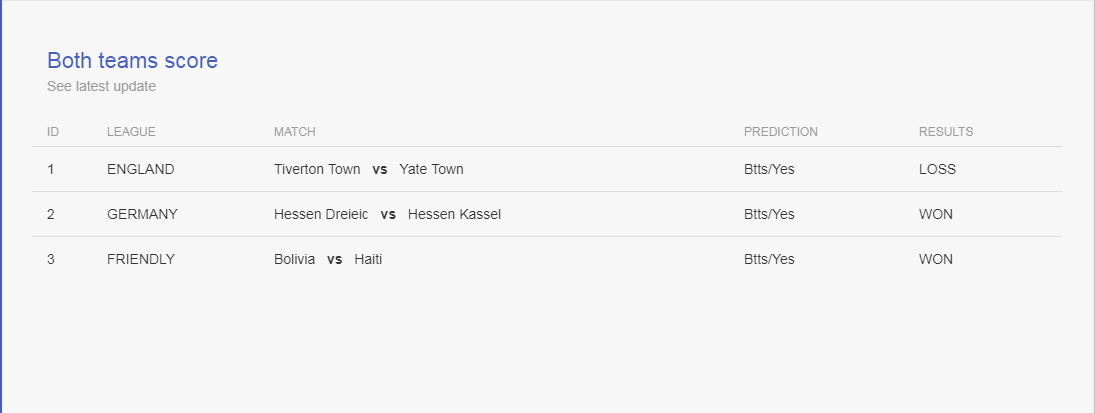
Task: Click the MATCH column header
Action: pos(295,132)
